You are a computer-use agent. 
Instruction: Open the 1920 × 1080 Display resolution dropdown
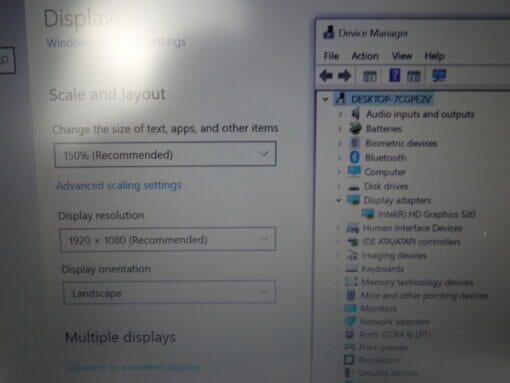point(168,239)
